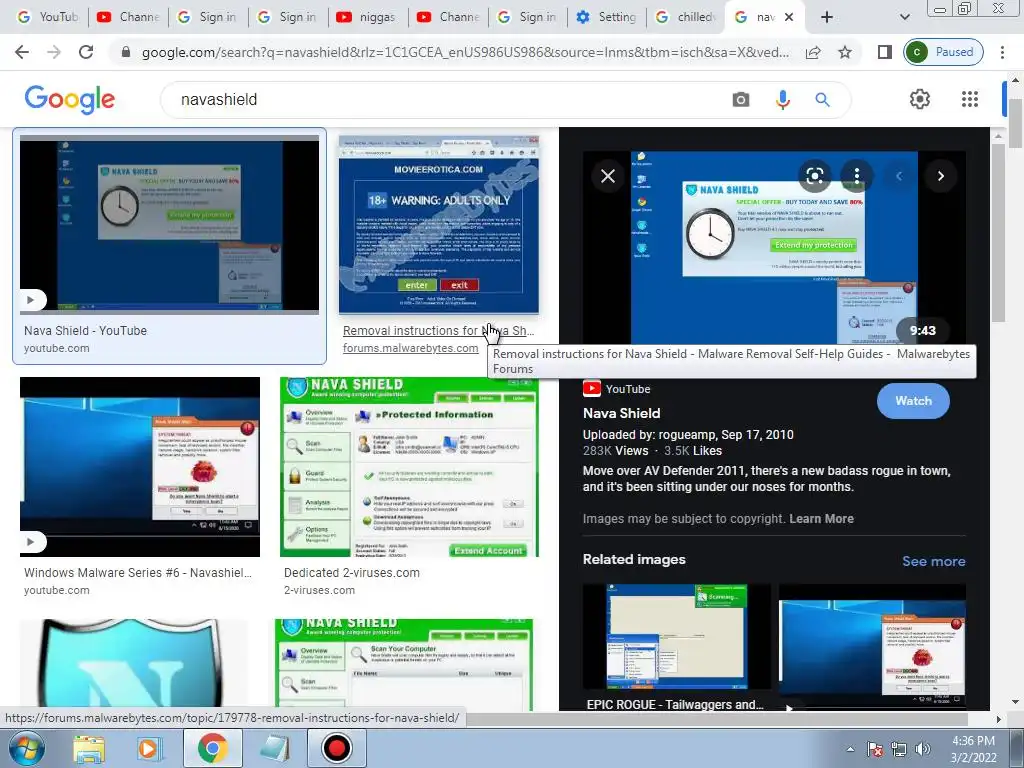The height and width of the screenshot is (768, 1024).
Task: Click the network connection tray icon
Action: [899, 749]
